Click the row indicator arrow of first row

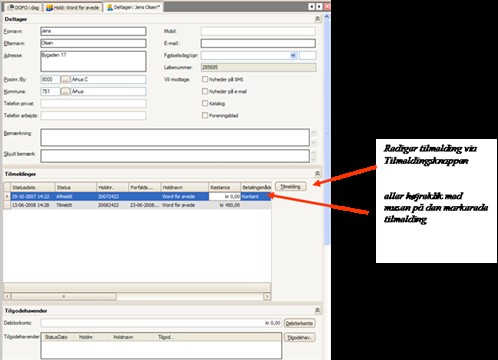pyautogui.click(x=7, y=196)
